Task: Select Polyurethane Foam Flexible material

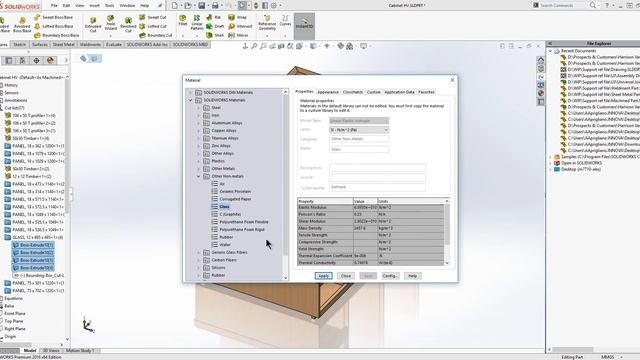Action: pos(244,222)
